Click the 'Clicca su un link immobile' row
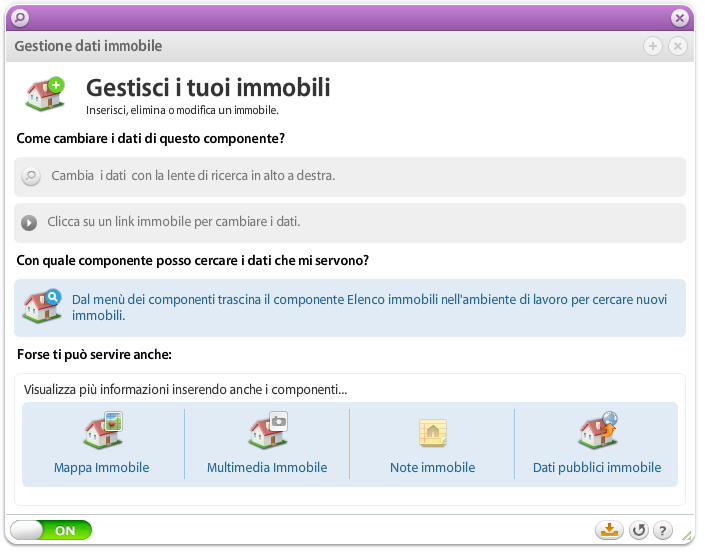Image resolution: width=705 pixels, height=554 pixels. coord(350,223)
